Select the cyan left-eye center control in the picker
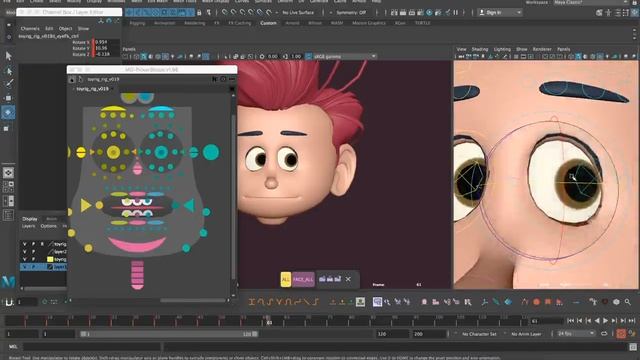This screenshot has height=360, width=640. click(x=161, y=152)
